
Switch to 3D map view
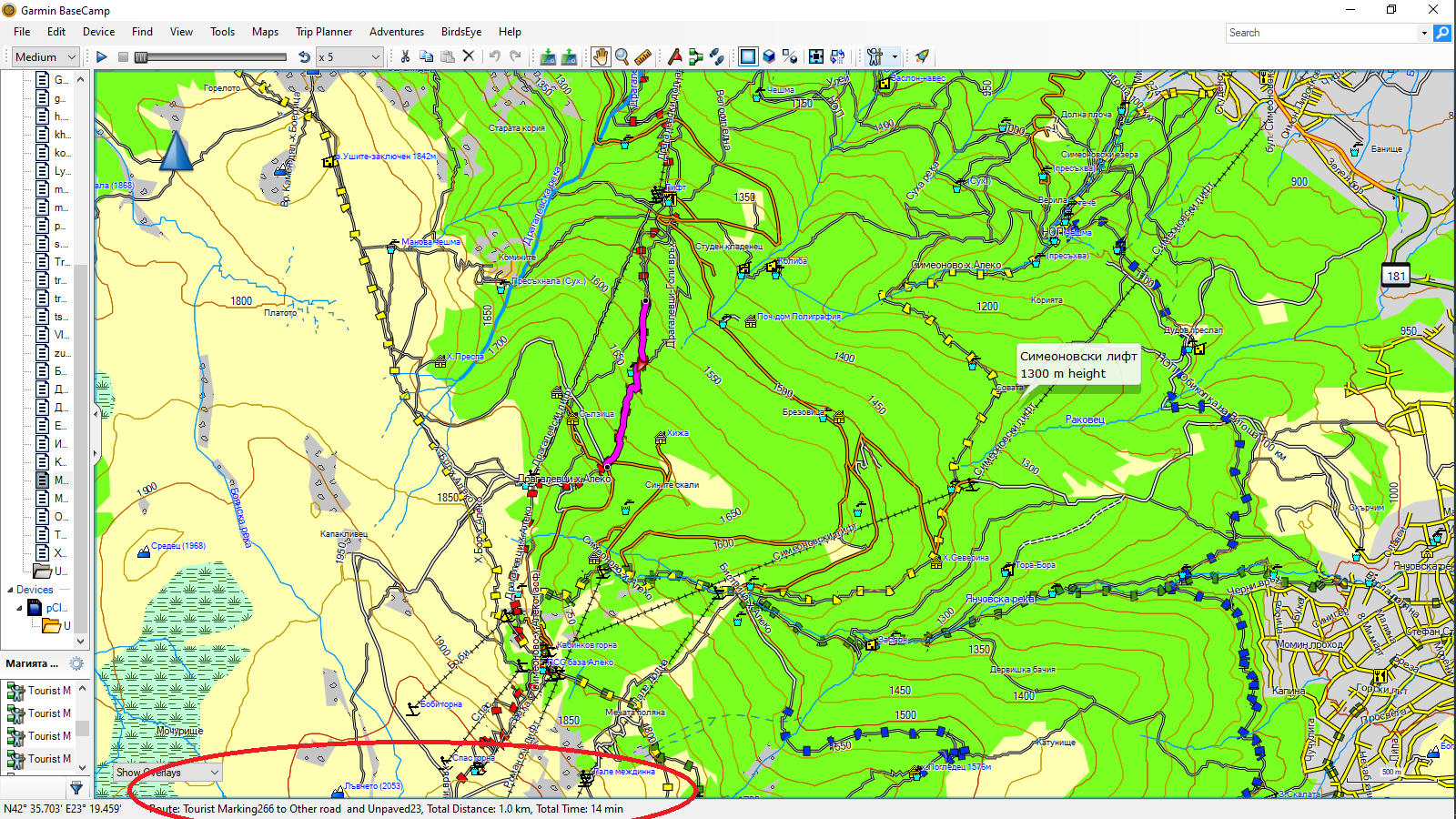[x=769, y=56]
